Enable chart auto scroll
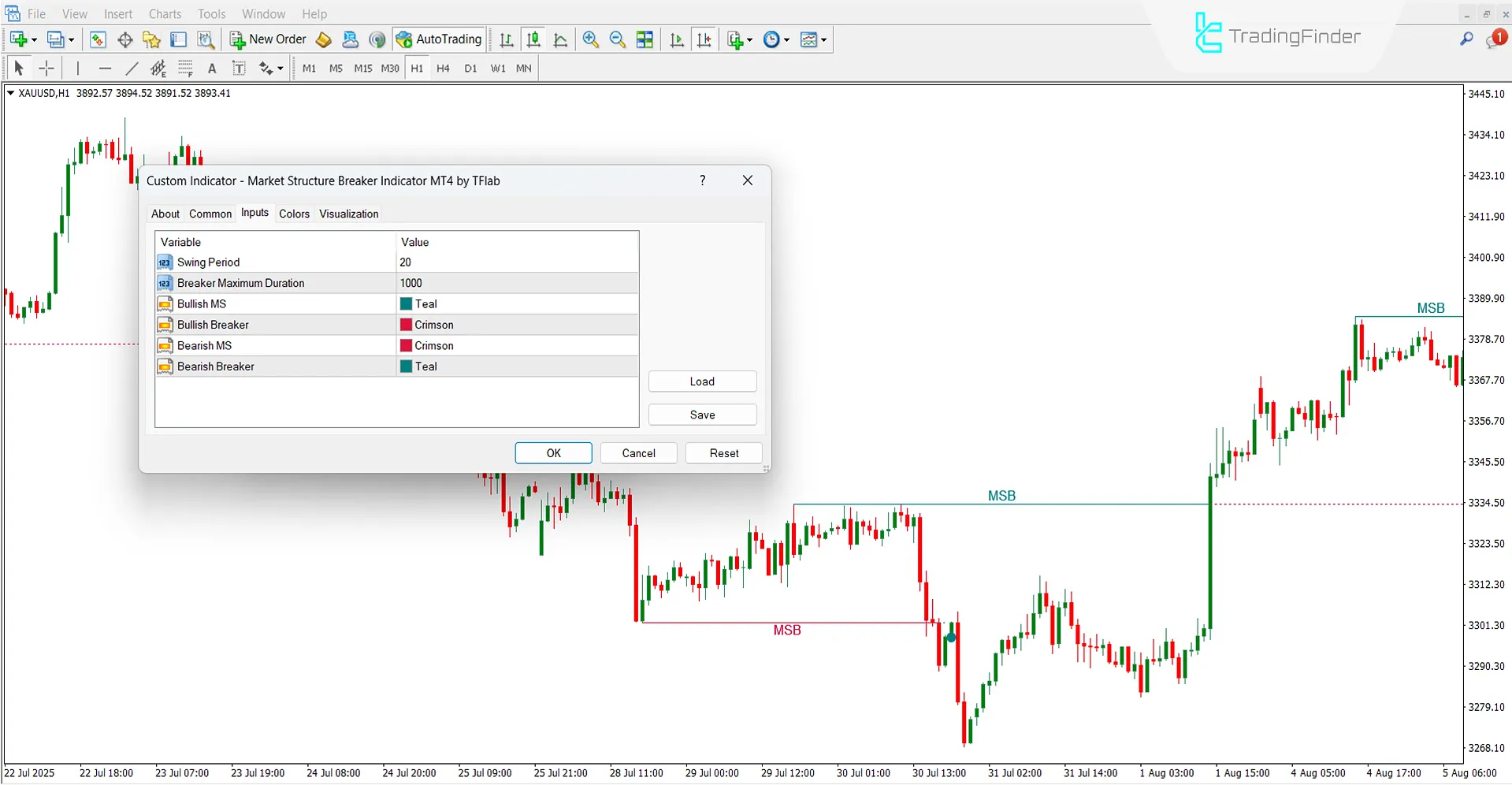The image size is (1512, 785). click(x=676, y=39)
